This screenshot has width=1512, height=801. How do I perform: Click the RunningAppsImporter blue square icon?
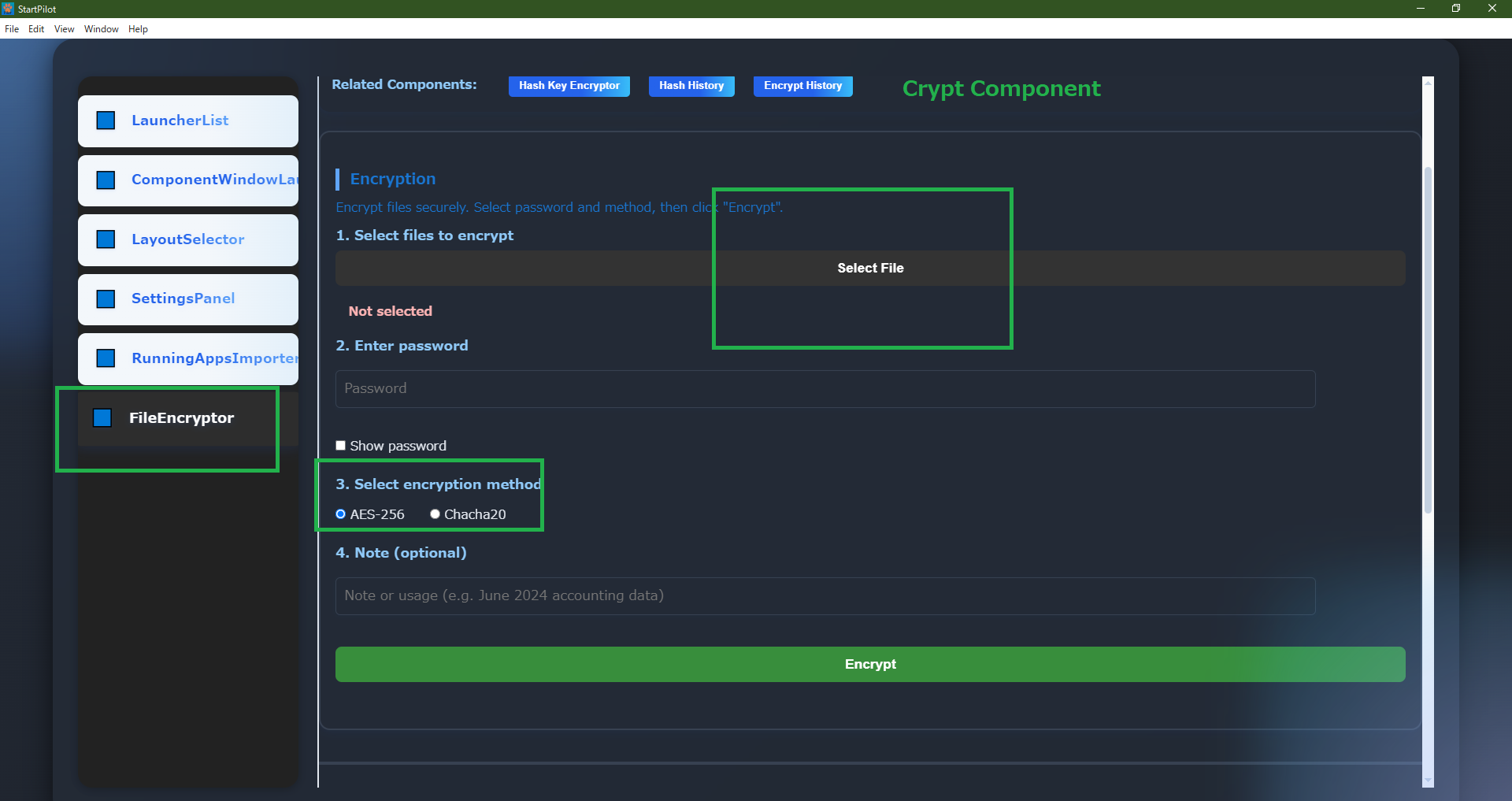(106, 358)
